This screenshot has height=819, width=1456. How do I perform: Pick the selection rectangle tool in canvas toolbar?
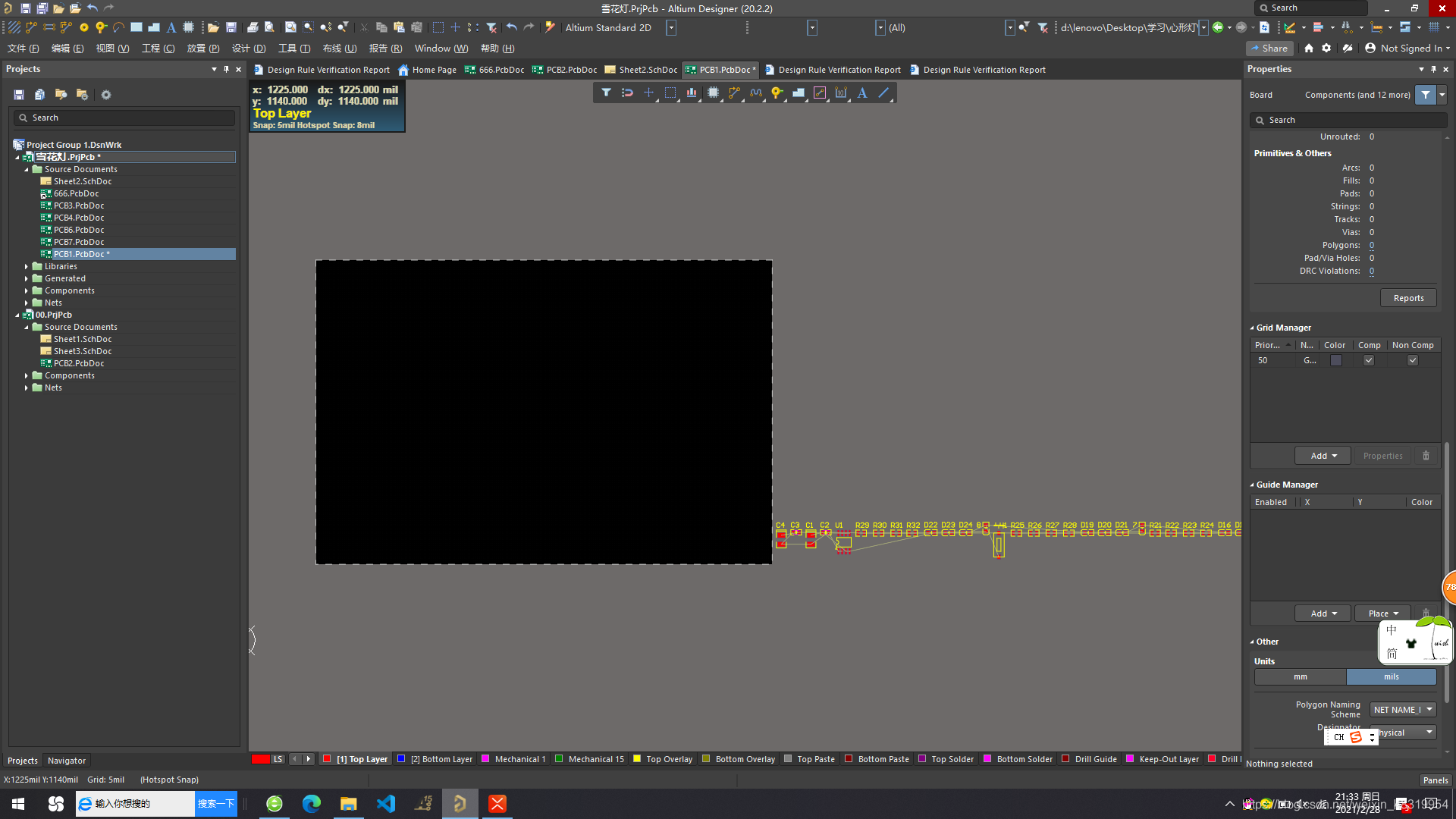(670, 93)
